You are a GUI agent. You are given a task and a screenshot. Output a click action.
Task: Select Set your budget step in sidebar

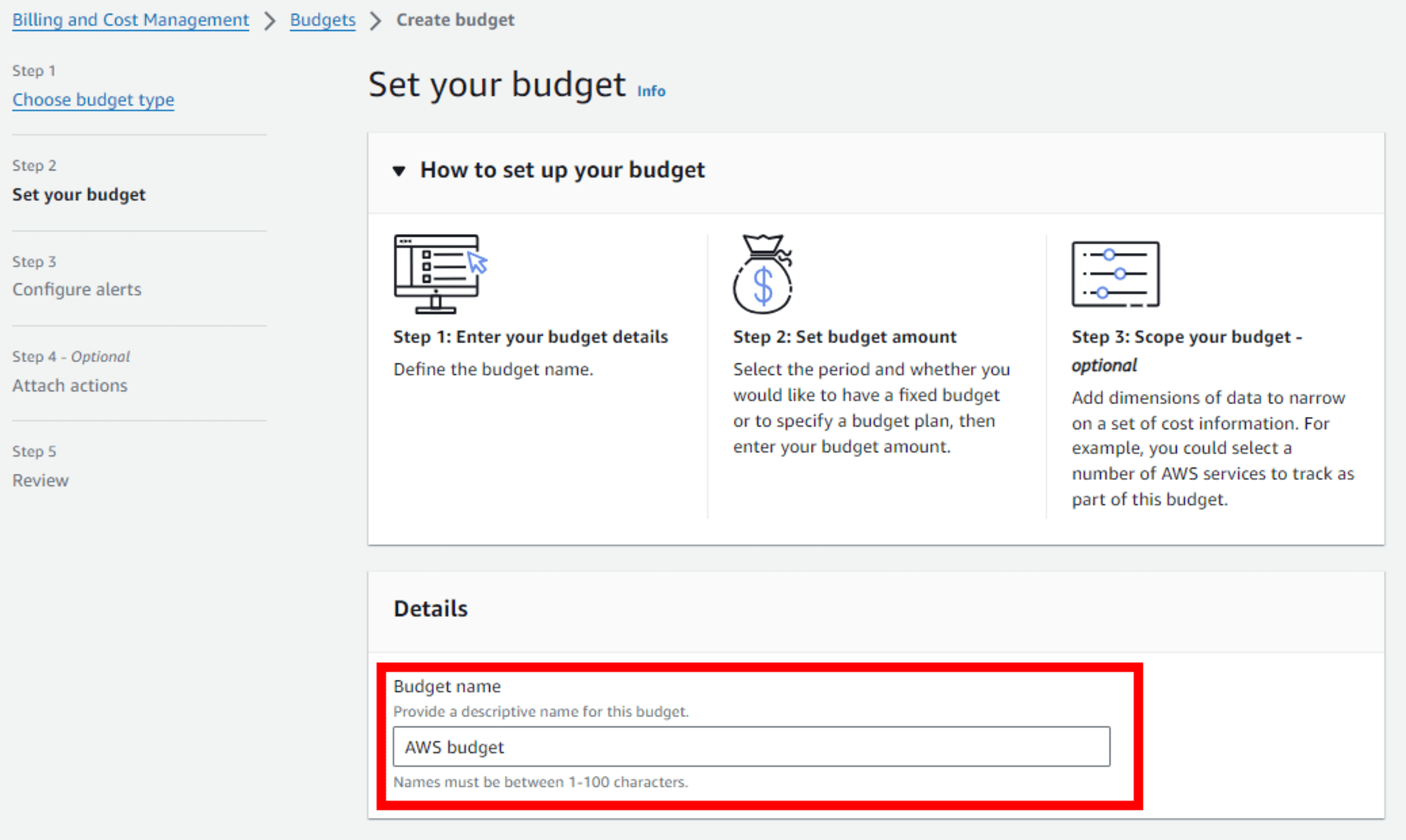point(79,195)
